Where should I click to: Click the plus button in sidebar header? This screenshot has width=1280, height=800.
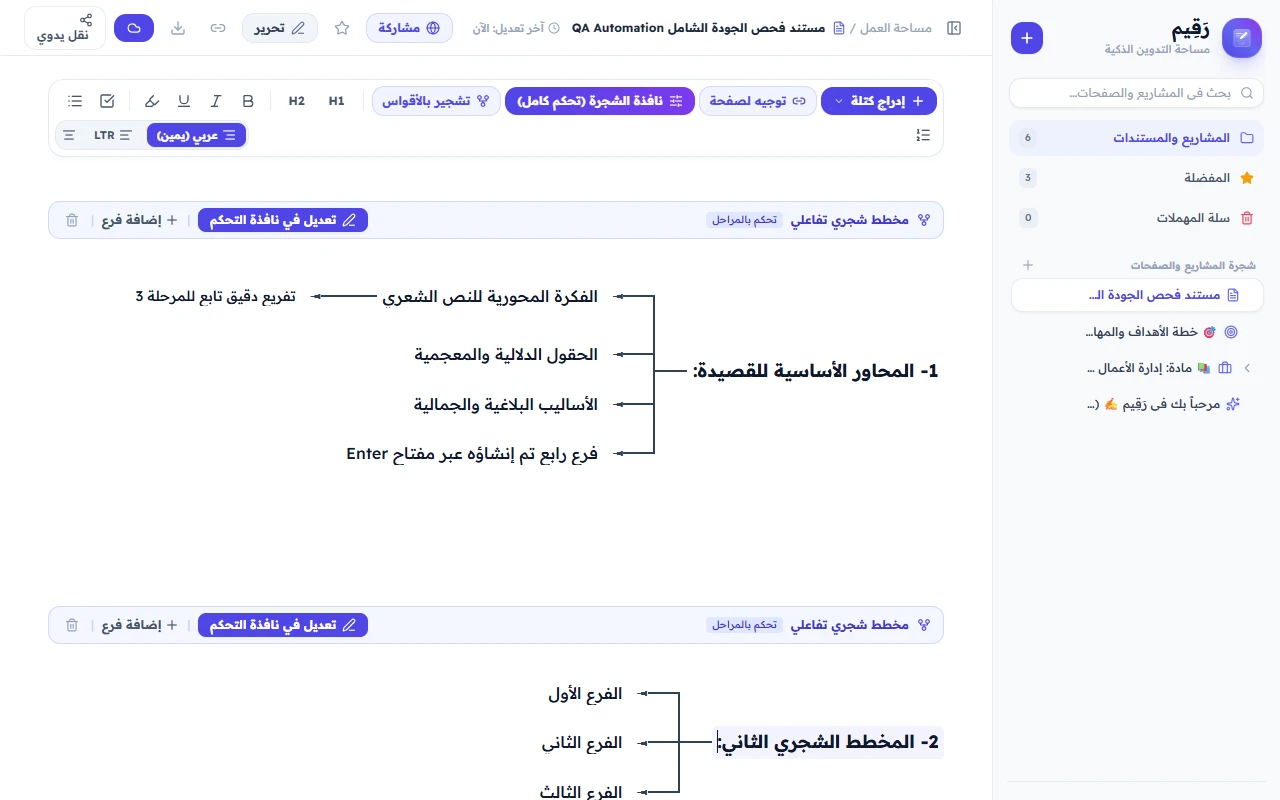coord(1027,38)
